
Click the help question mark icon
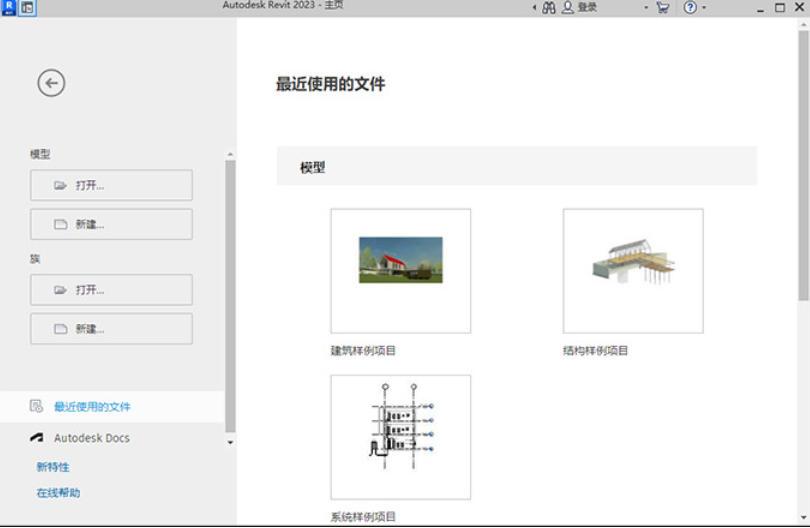pos(690,8)
